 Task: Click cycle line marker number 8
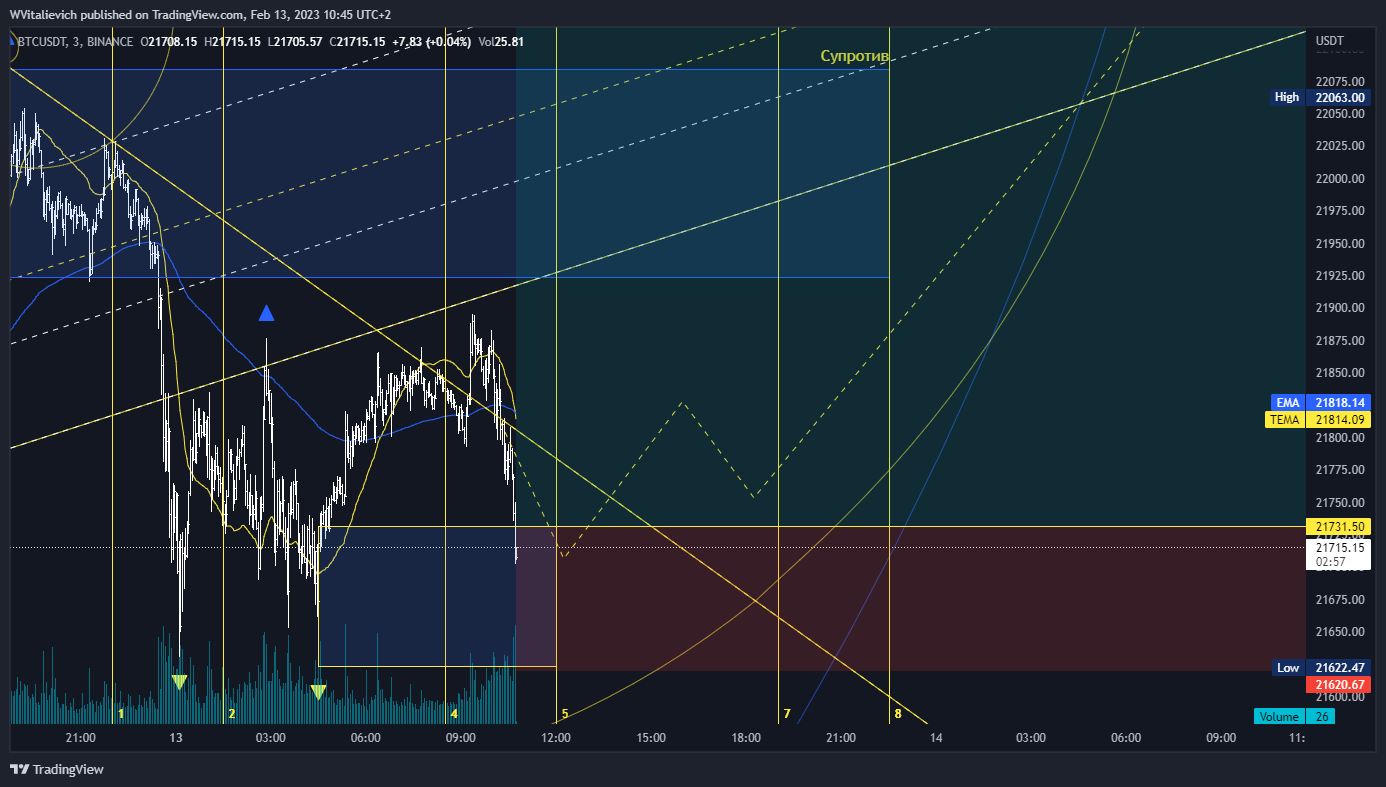898,714
